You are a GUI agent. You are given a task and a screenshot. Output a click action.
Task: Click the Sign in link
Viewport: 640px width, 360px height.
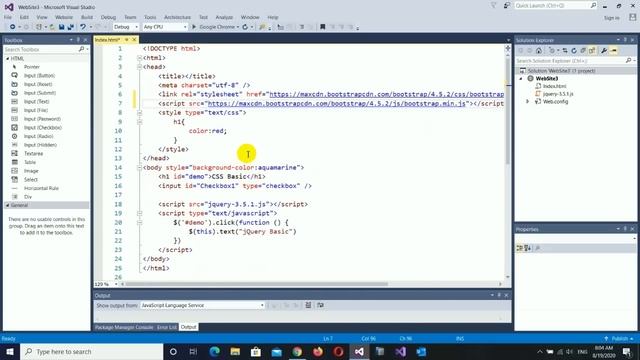[x=611, y=18]
